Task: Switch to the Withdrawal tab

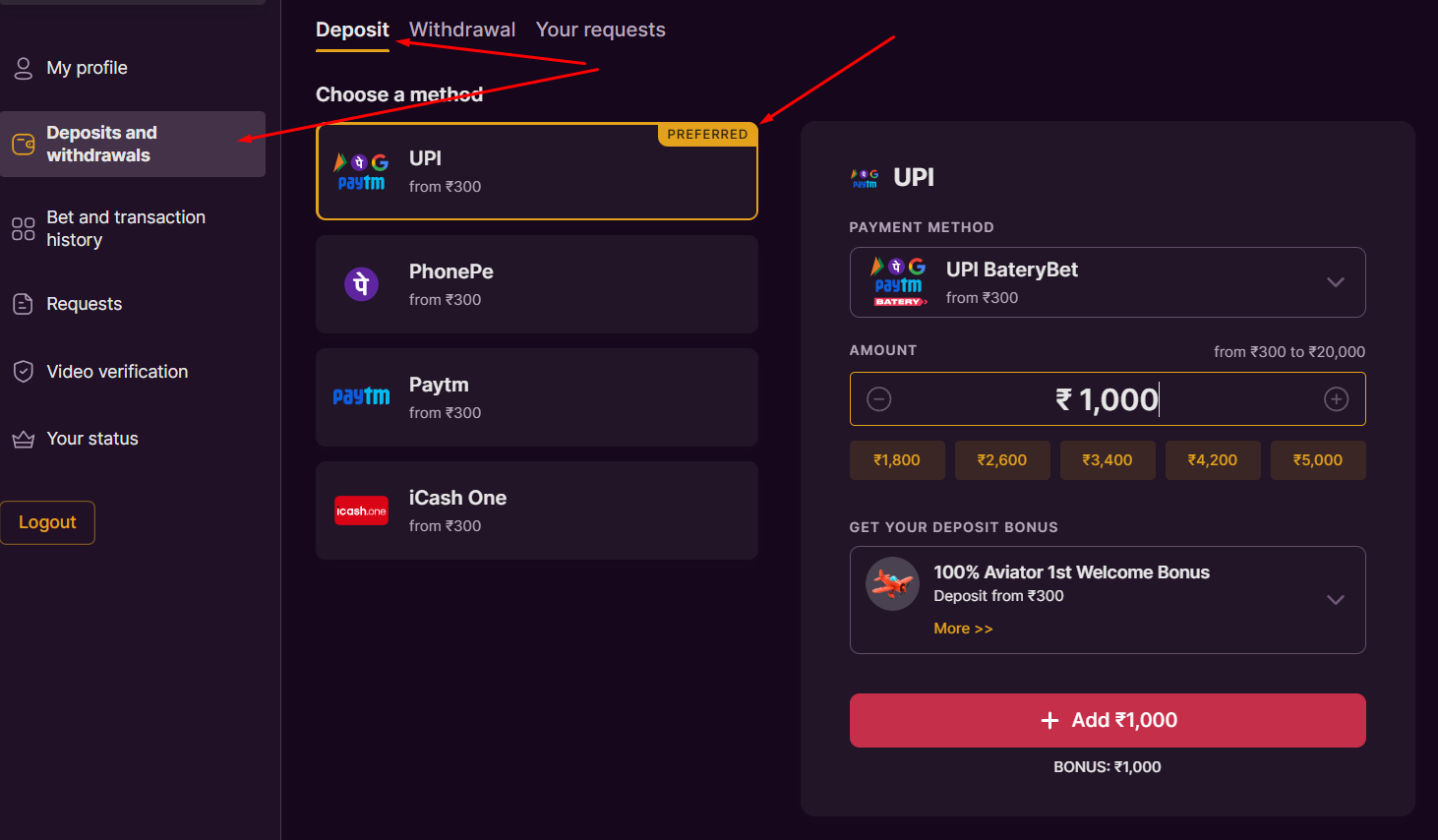Action: (x=462, y=30)
